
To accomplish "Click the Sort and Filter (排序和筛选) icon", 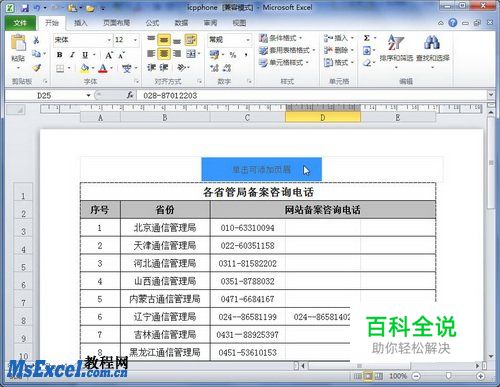I will click(396, 43).
